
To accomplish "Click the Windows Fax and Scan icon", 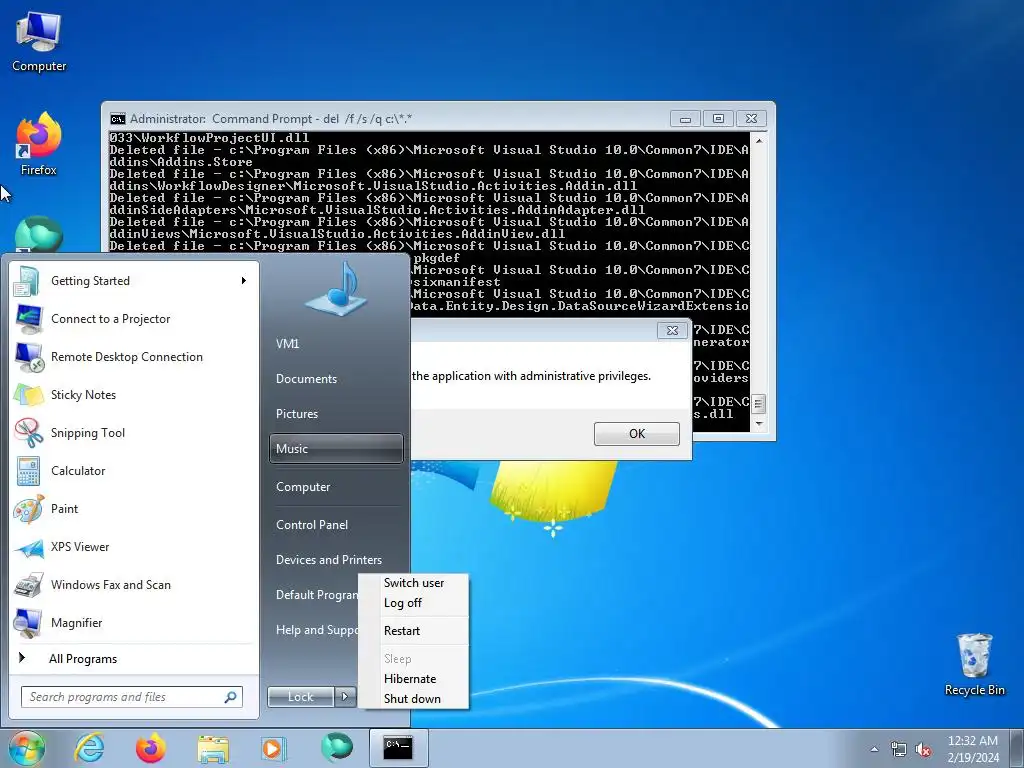I will 28,585.
